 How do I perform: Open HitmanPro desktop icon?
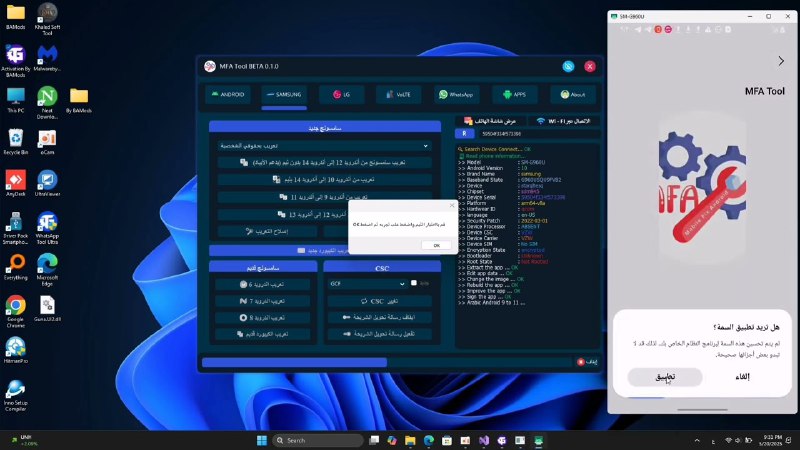coord(16,351)
